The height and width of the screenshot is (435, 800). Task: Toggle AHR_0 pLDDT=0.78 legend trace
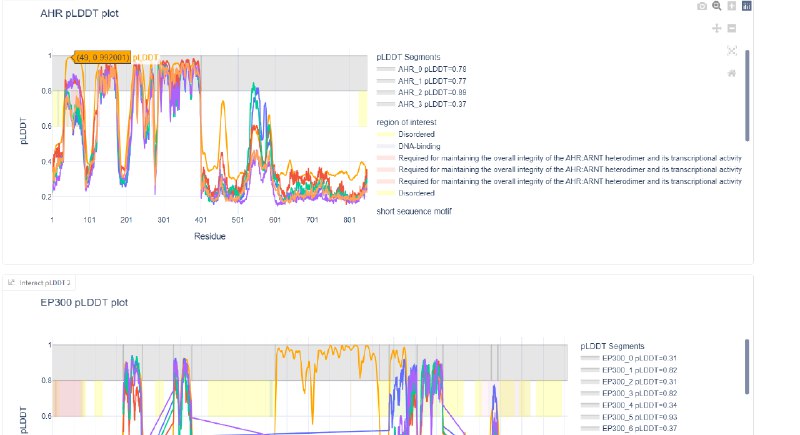[x=421, y=69]
